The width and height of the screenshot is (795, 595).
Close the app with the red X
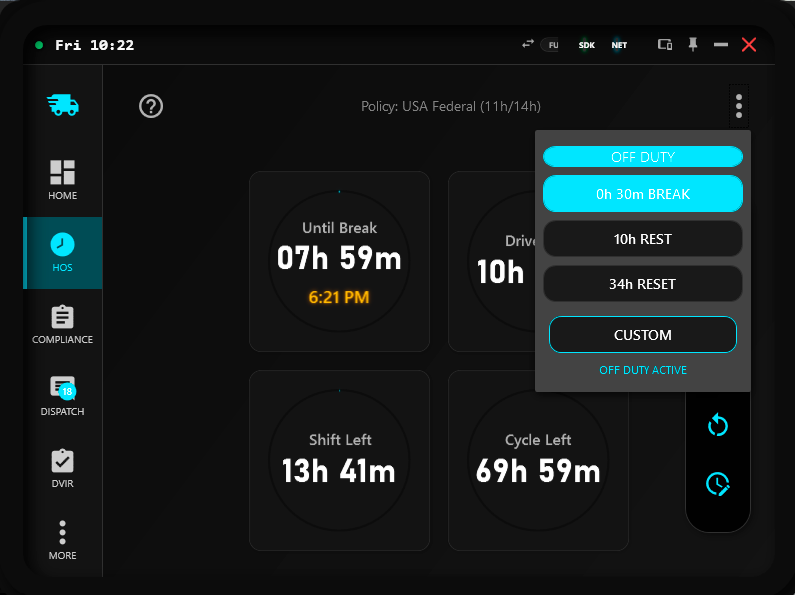pyautogui.click(x=749, y=45)
